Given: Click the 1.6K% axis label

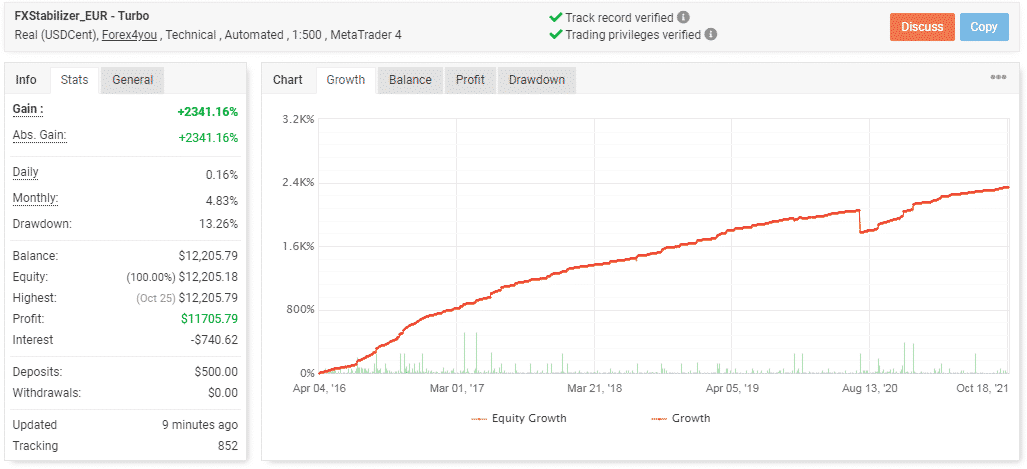Looking at the screenshot, I should [298, 246].
